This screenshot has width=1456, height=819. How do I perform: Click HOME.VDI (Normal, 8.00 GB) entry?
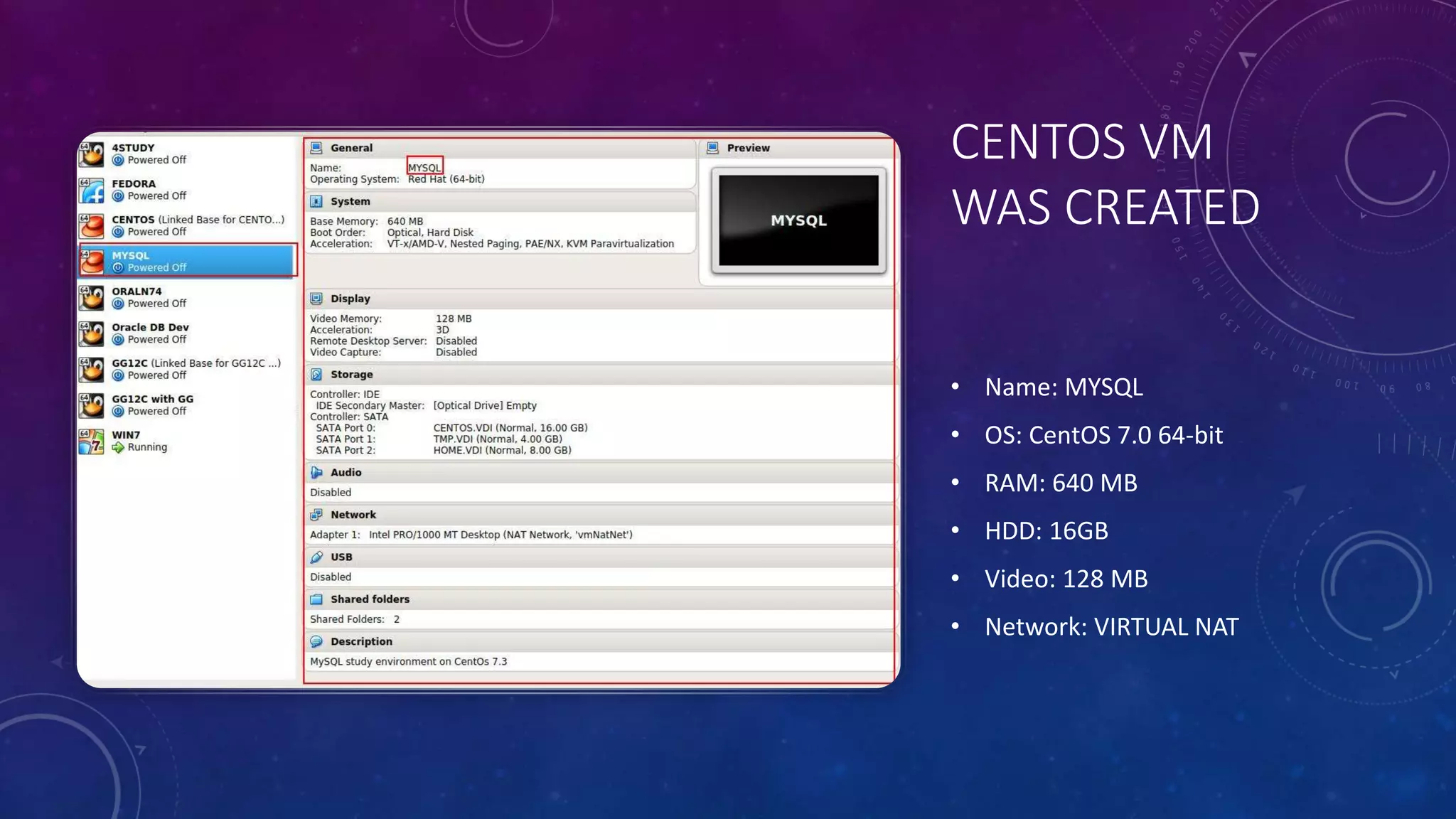pyautogui.click(x=503, y=450)
